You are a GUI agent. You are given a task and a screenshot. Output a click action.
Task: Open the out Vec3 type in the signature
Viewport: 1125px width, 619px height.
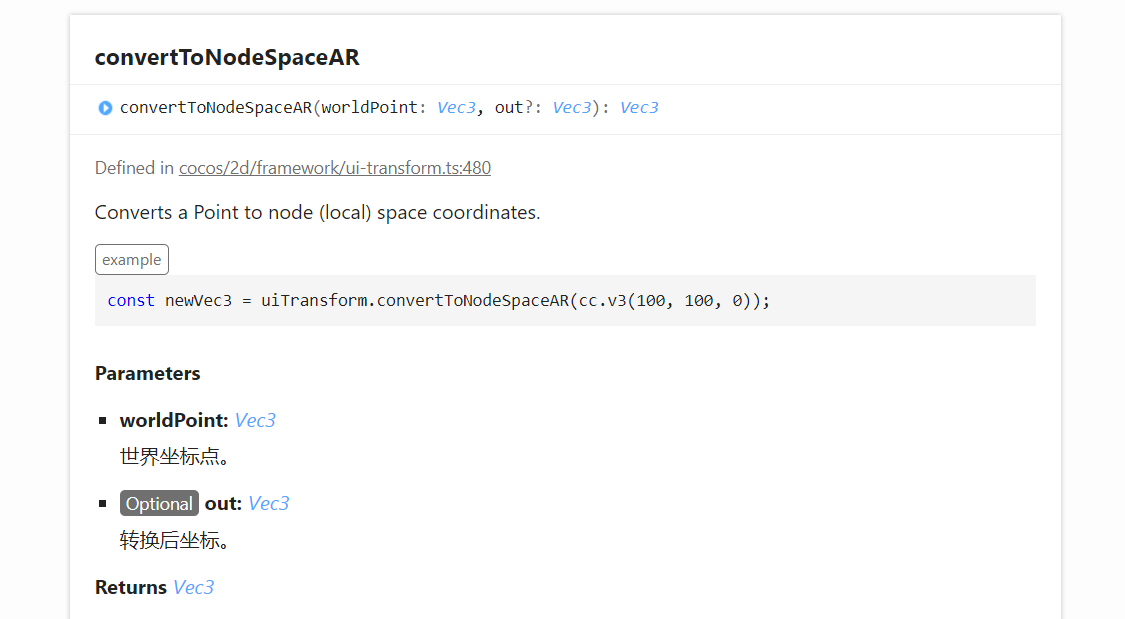(572, 108)
